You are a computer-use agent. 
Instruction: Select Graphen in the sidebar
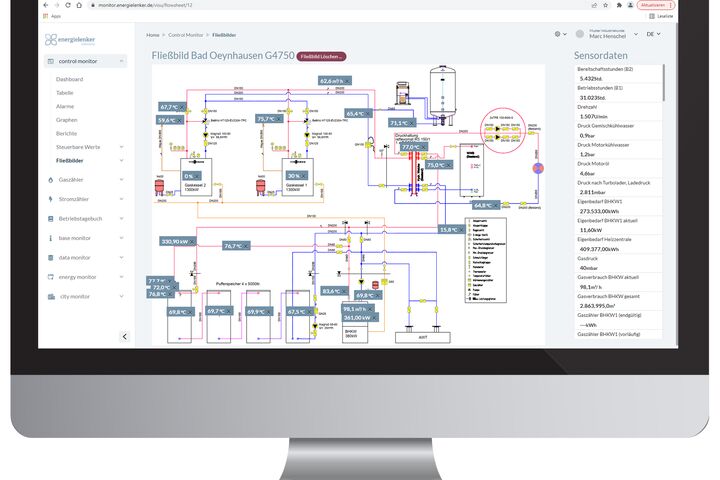[67, 120]
